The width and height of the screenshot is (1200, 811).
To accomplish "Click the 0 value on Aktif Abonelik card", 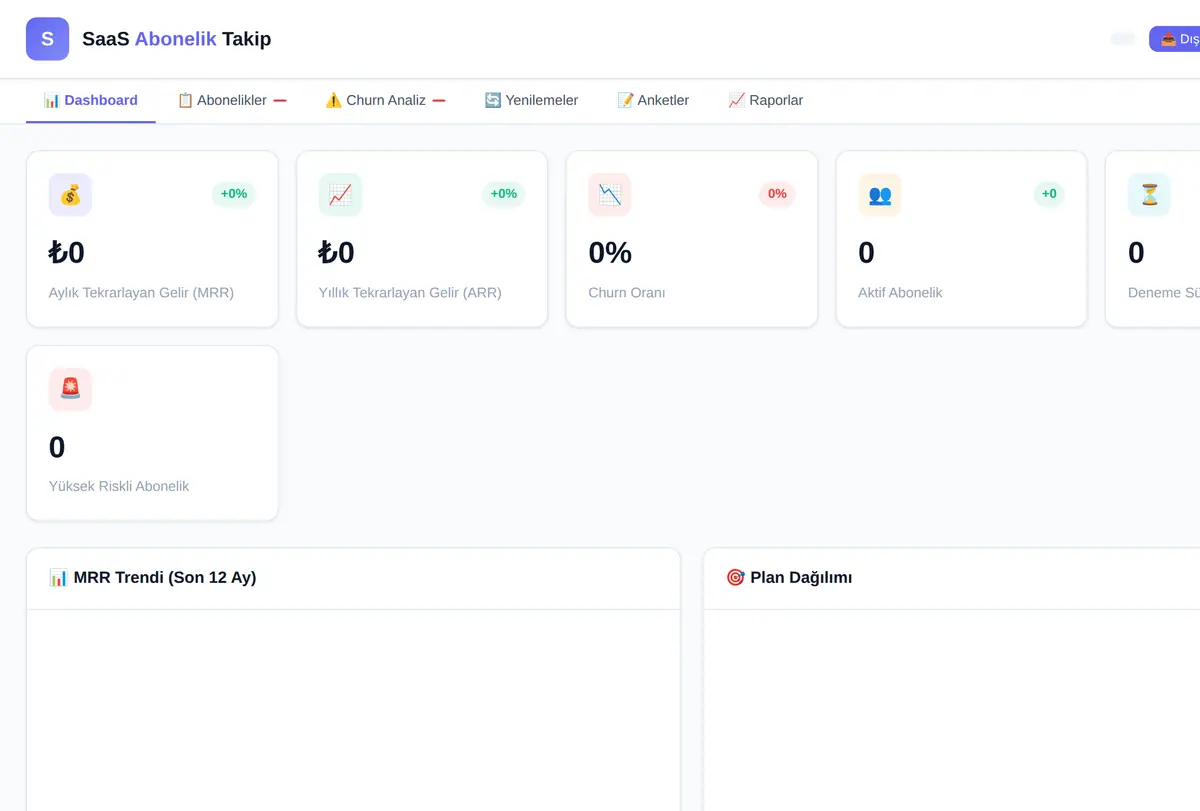I will pos(867,253).
